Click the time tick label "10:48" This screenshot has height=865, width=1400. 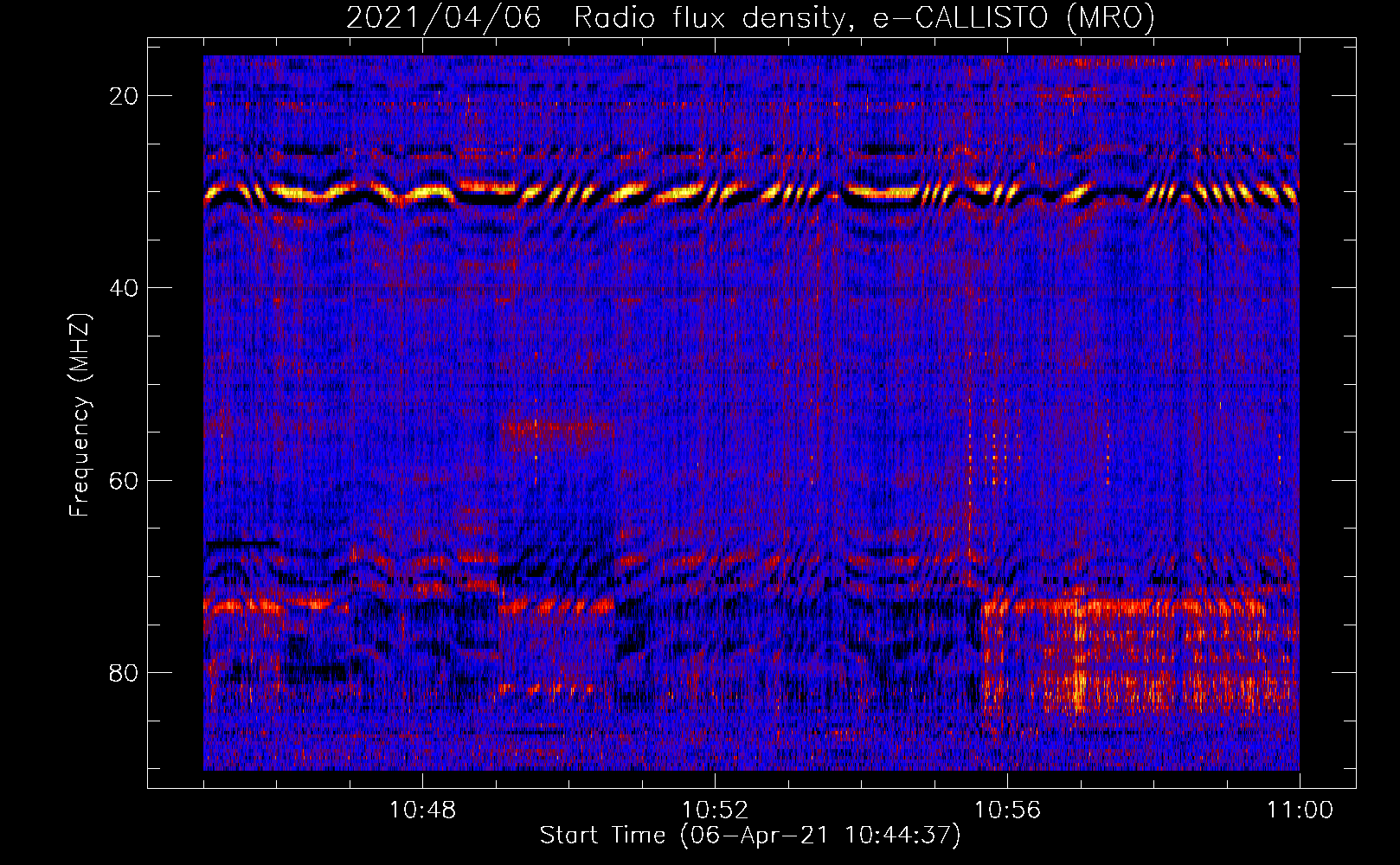[422, 811]
